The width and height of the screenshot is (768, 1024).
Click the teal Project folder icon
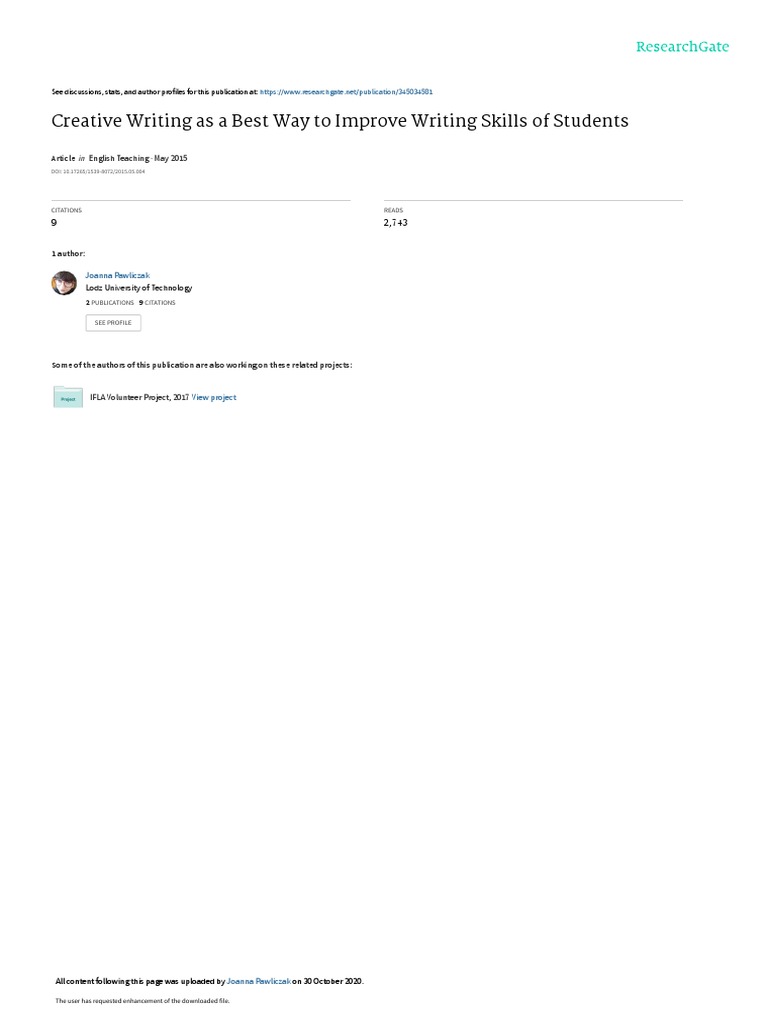click(68, 397)
